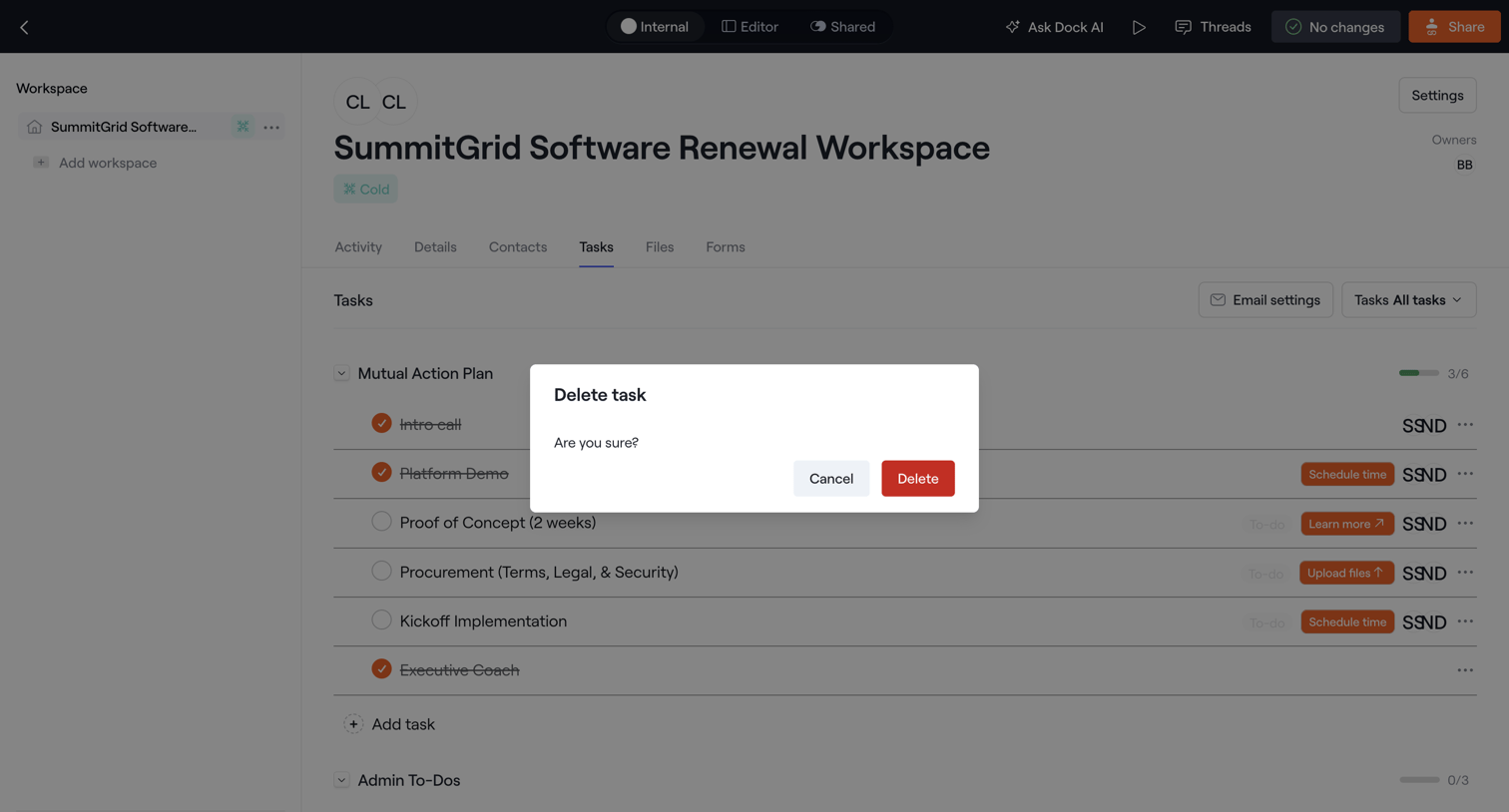Open the Activity tab

click(x=358, y=247)
